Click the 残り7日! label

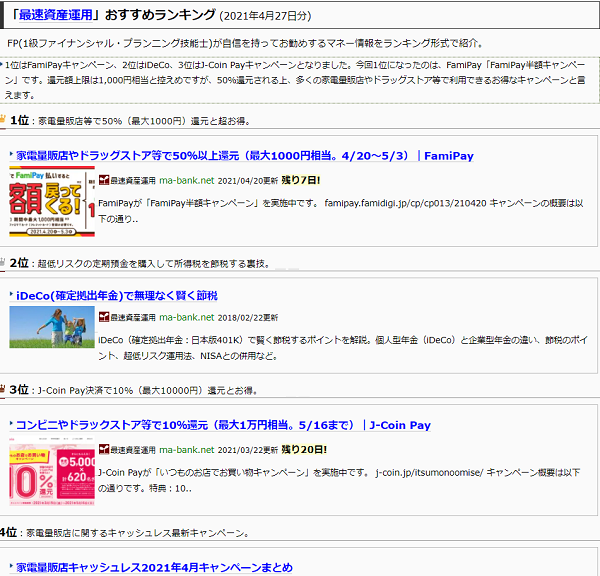[x=301, y=180]
